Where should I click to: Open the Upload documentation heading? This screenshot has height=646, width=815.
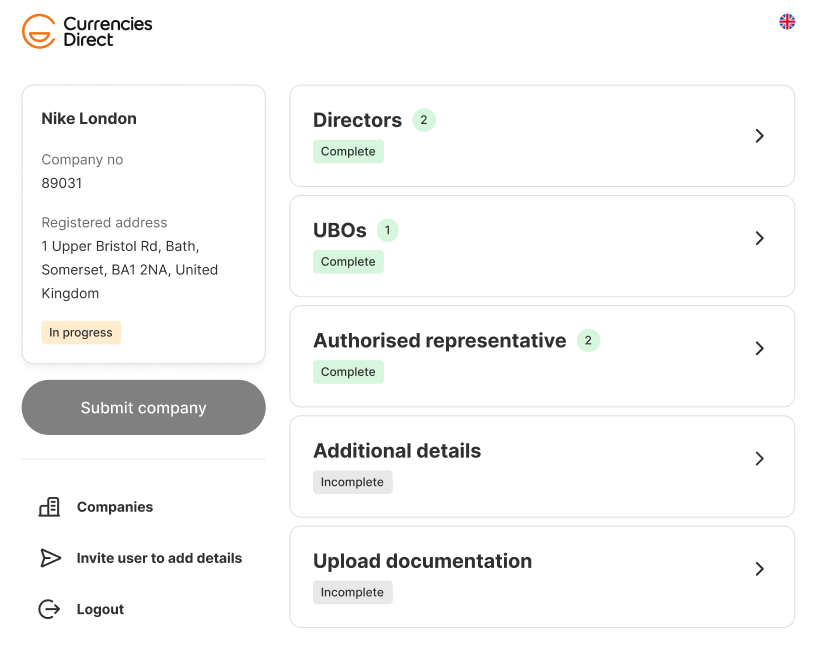(x=423, y=561)
